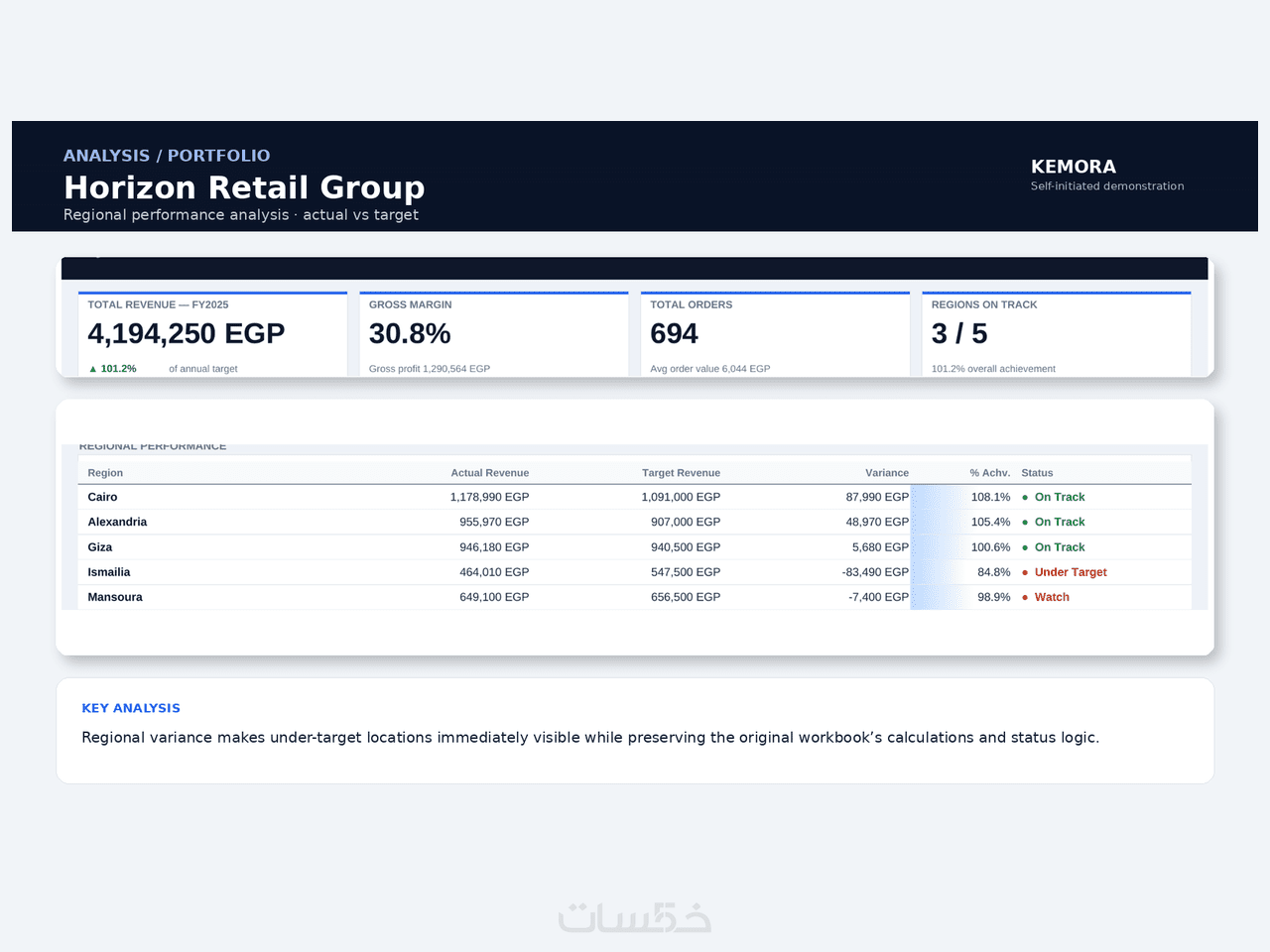
Task: Select the Gross Margin 30.8% card
Action: (494, 334)
